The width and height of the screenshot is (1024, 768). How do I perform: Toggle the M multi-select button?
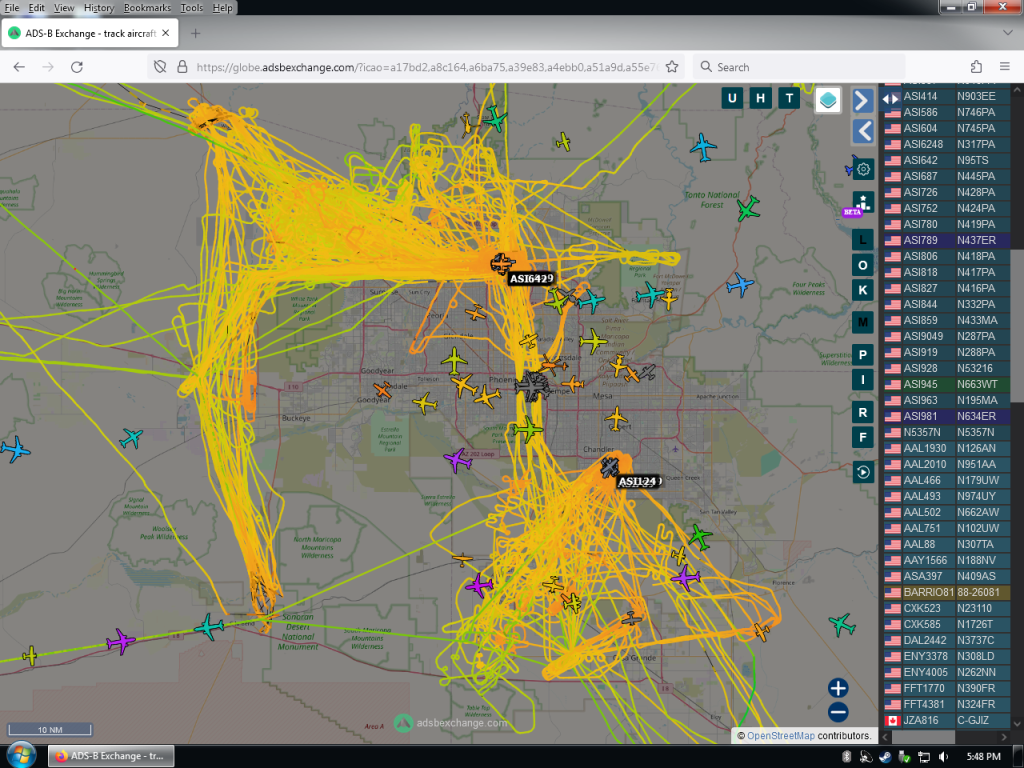pos(863,323)
